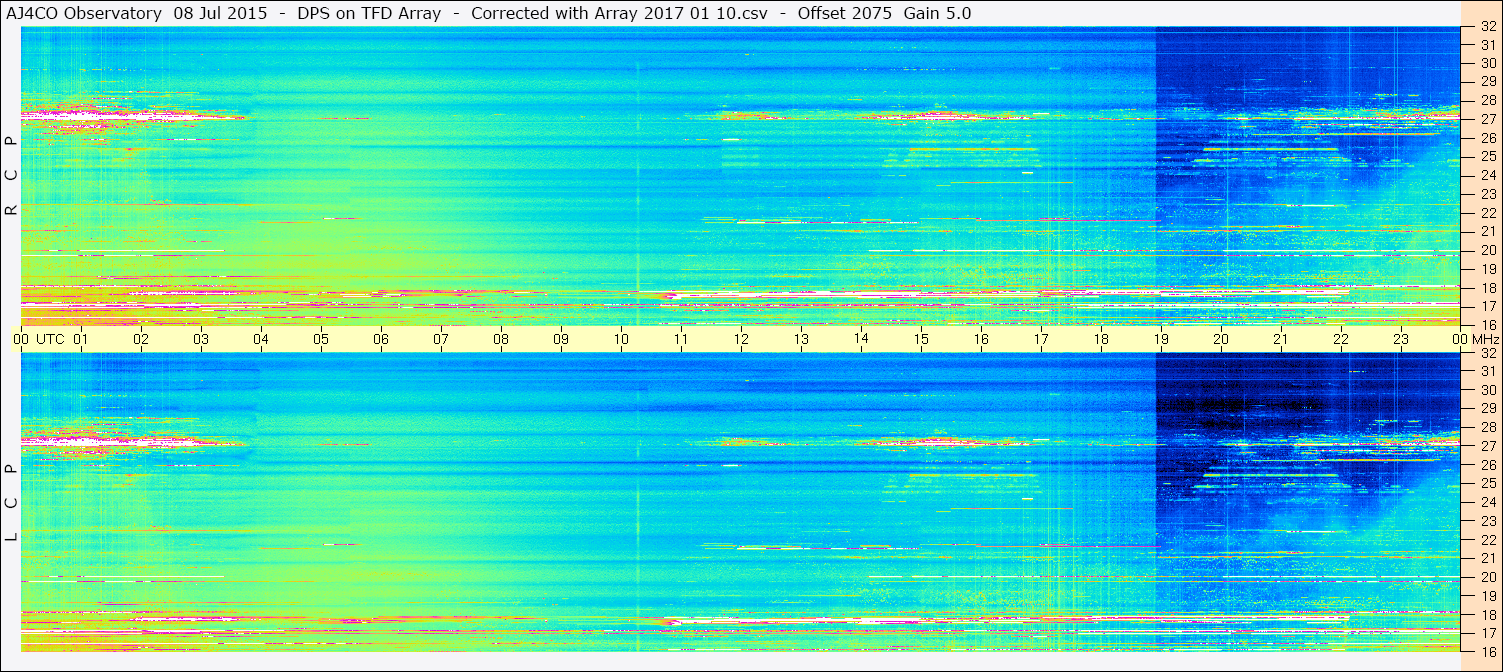Screen dimensions: 1503x672
Task: Click the RCP polarization axis label
Action: tap(11, 176)
